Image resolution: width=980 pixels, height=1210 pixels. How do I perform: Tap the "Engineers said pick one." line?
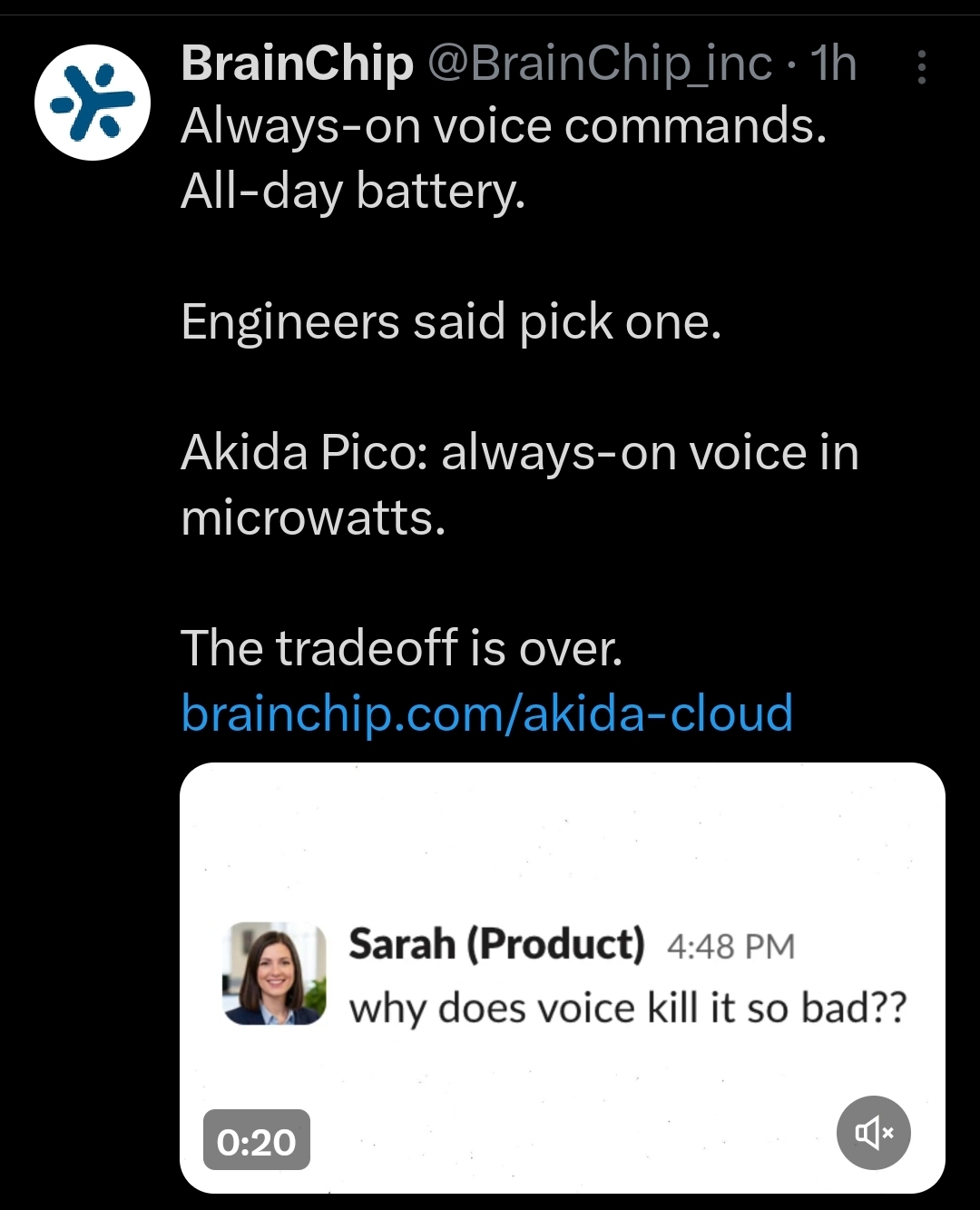(x=451, y=321)
